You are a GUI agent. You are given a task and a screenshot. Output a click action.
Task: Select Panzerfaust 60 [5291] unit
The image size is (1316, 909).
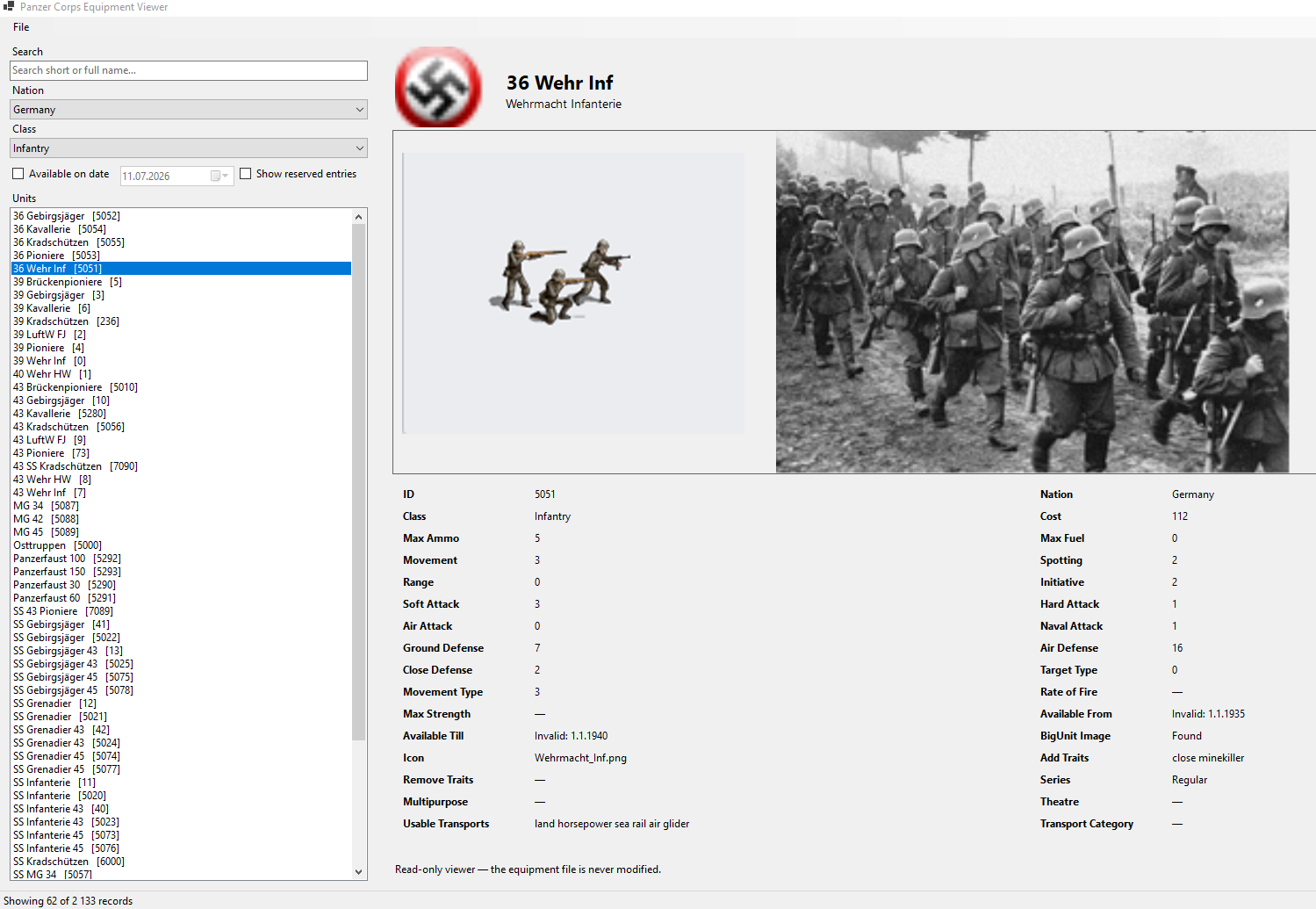pyautogui.click(x=181, y=598)
